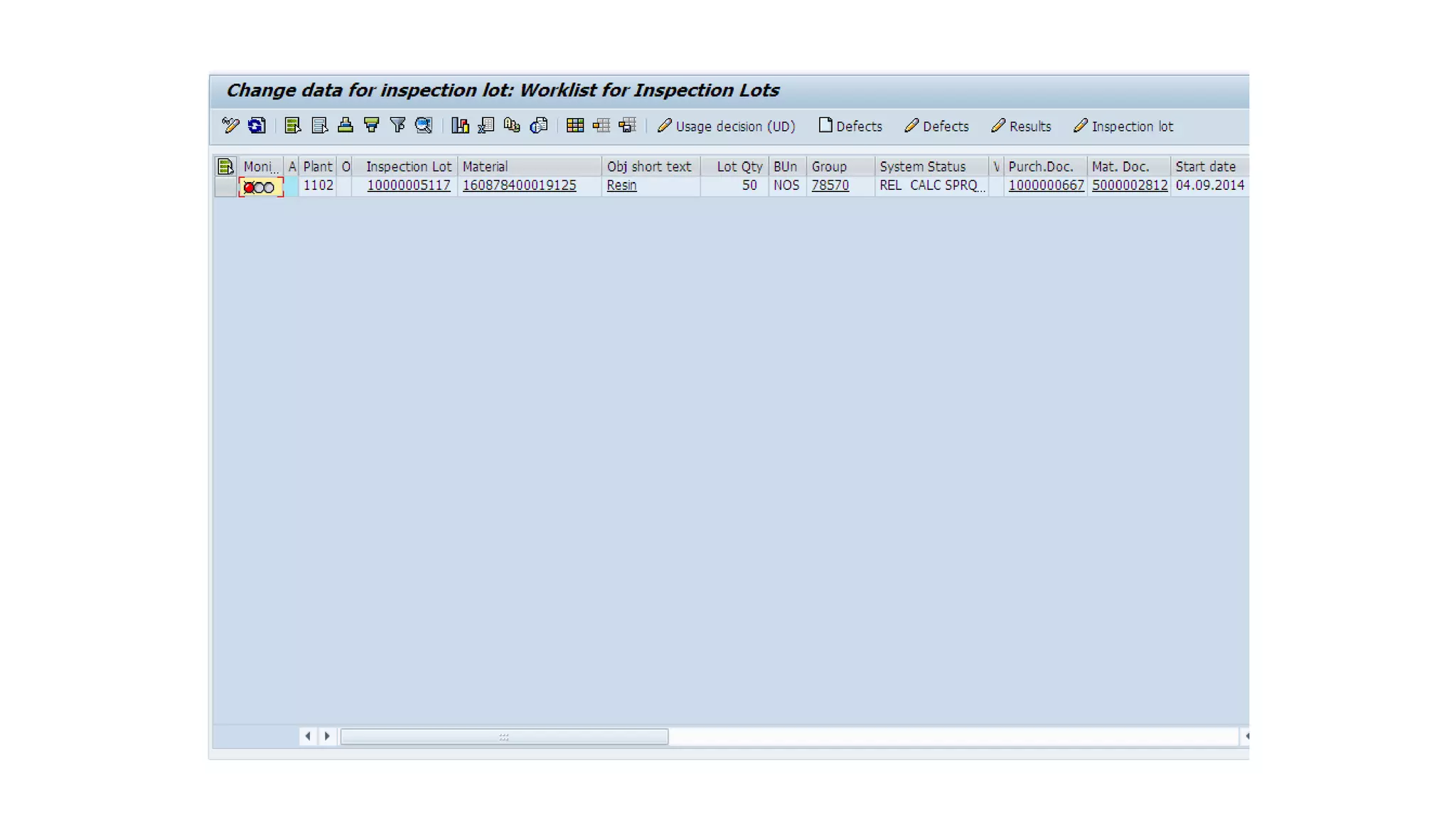Click the Select All rows icon
The image size is (1456, 832).
click(292, 126)
